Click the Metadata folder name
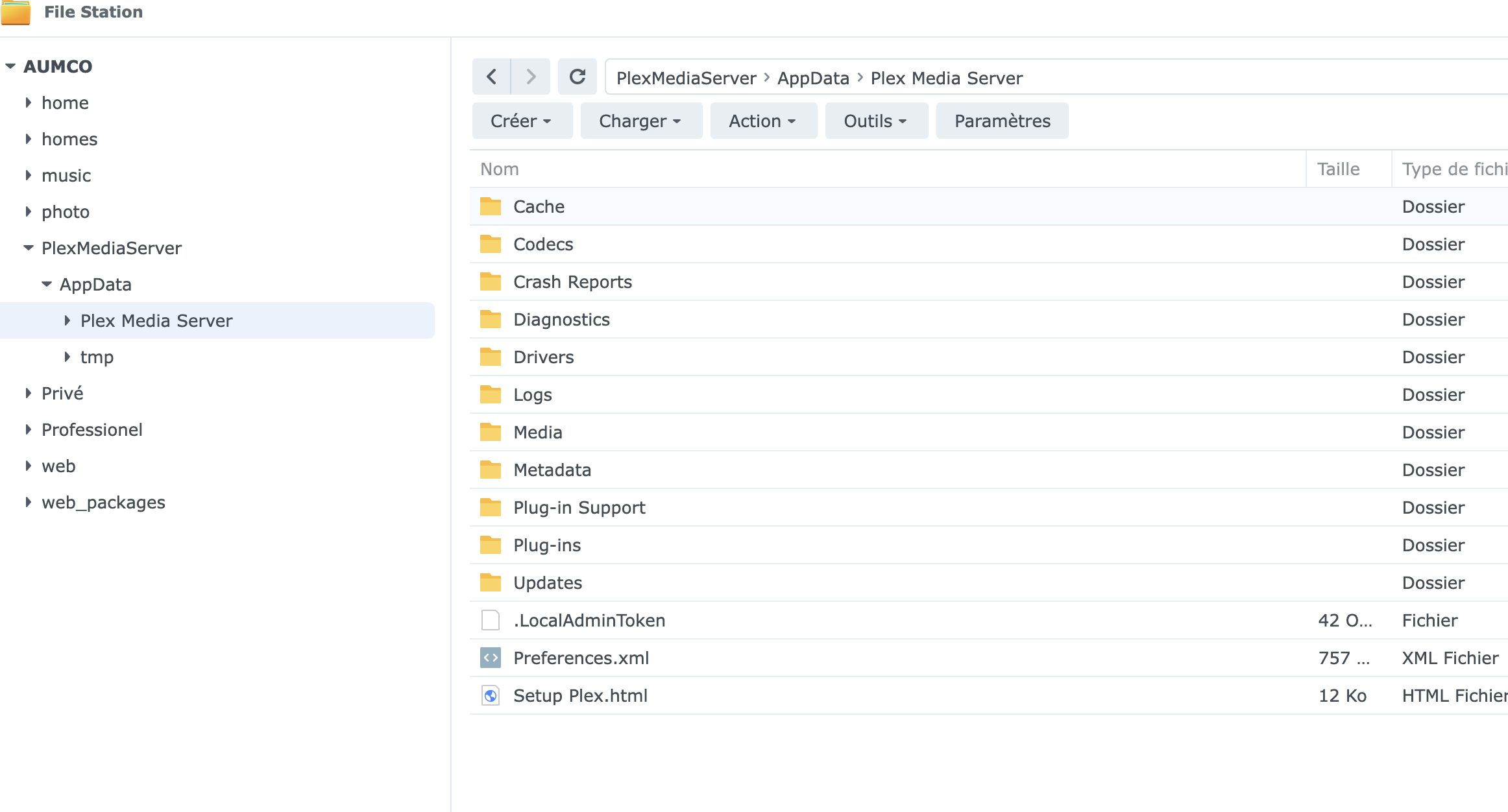Screen dimensions: 1508x812 click(x=552, y=470)
